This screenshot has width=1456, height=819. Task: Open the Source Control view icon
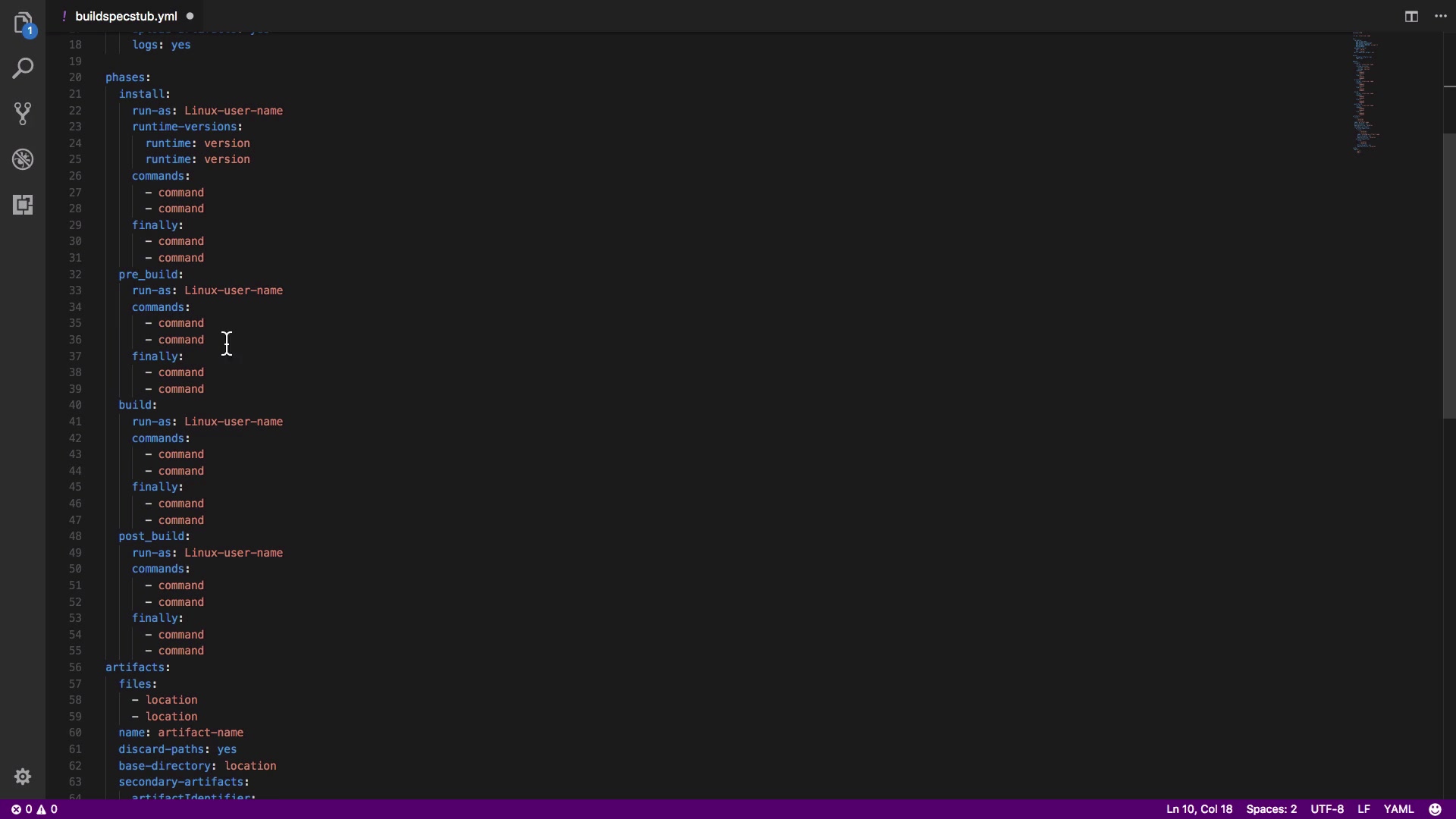pos(23,114)
